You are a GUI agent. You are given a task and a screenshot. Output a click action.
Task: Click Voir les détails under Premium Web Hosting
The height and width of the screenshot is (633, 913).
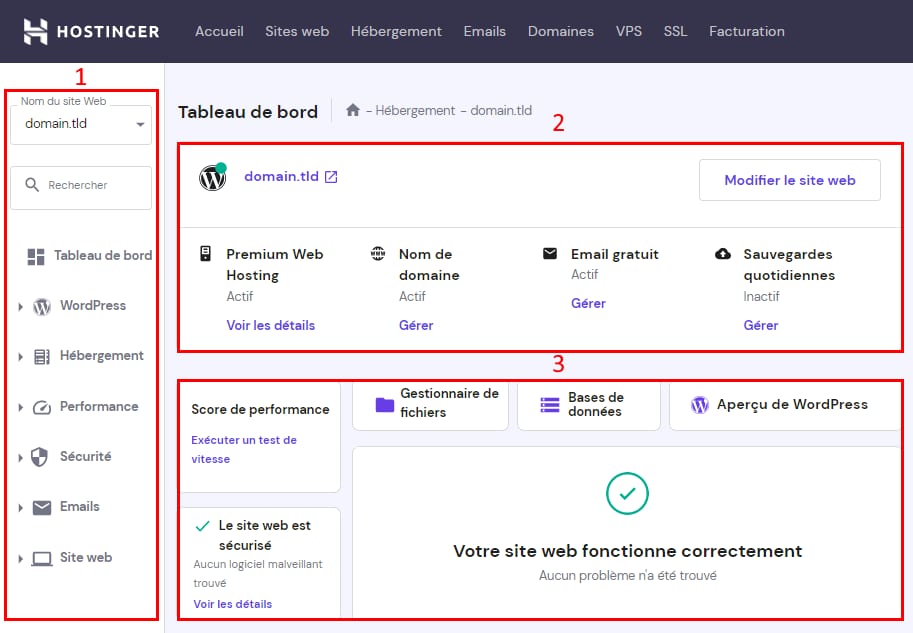270,325
